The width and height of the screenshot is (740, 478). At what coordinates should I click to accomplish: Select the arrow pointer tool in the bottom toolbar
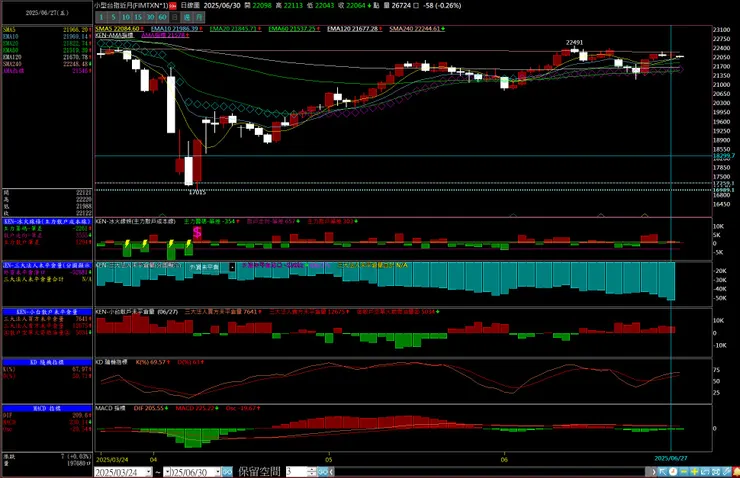[x=663, y=471]
